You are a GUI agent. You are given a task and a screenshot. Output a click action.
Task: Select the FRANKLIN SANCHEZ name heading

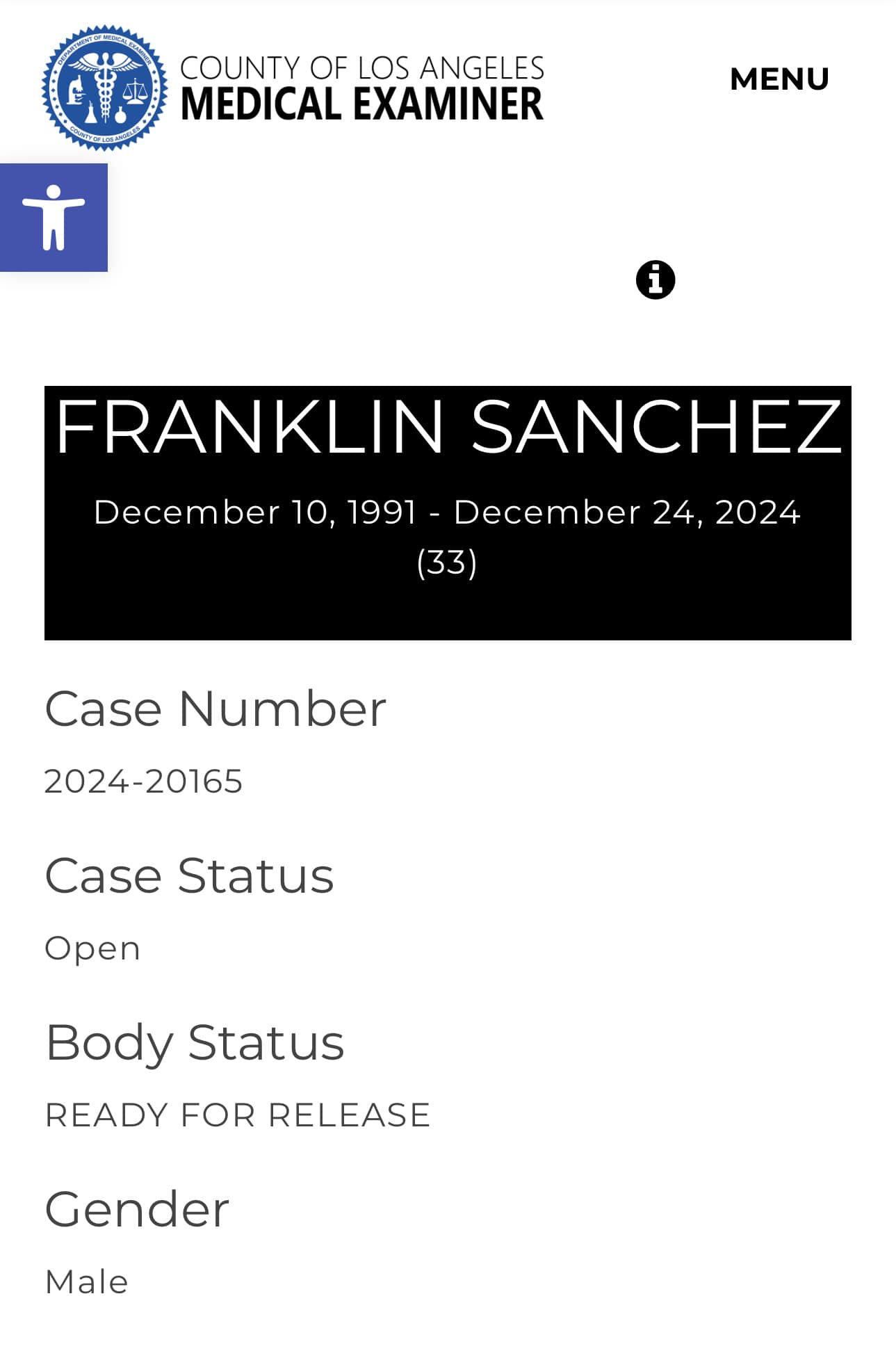coord(448,426)
